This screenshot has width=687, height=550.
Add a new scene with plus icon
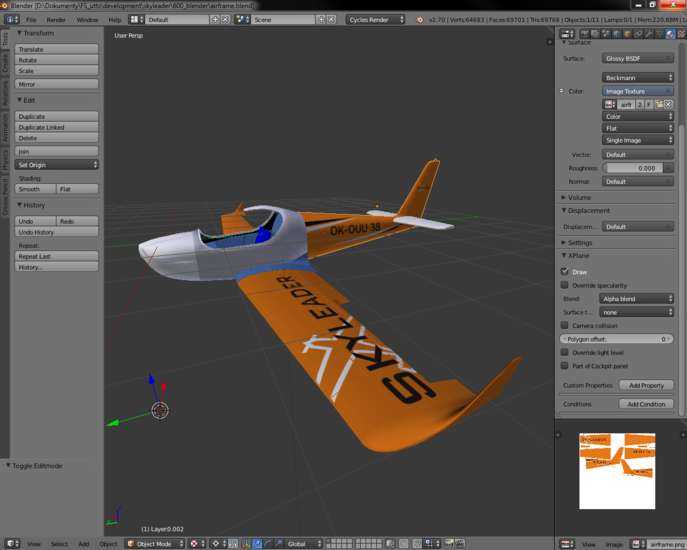click(321, 20)
